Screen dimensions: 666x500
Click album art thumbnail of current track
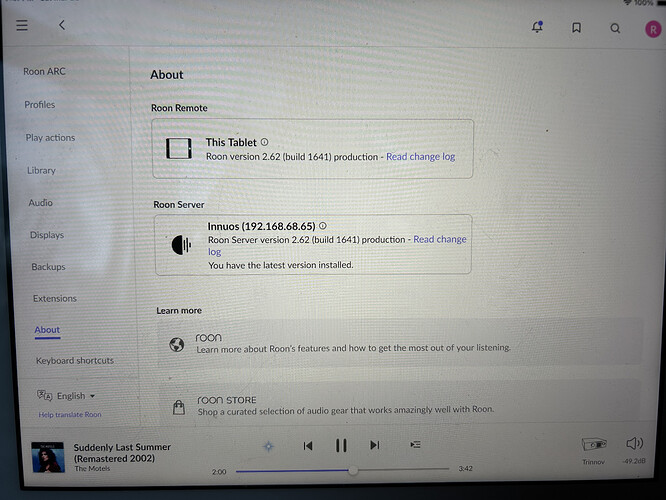click(48, 457)
